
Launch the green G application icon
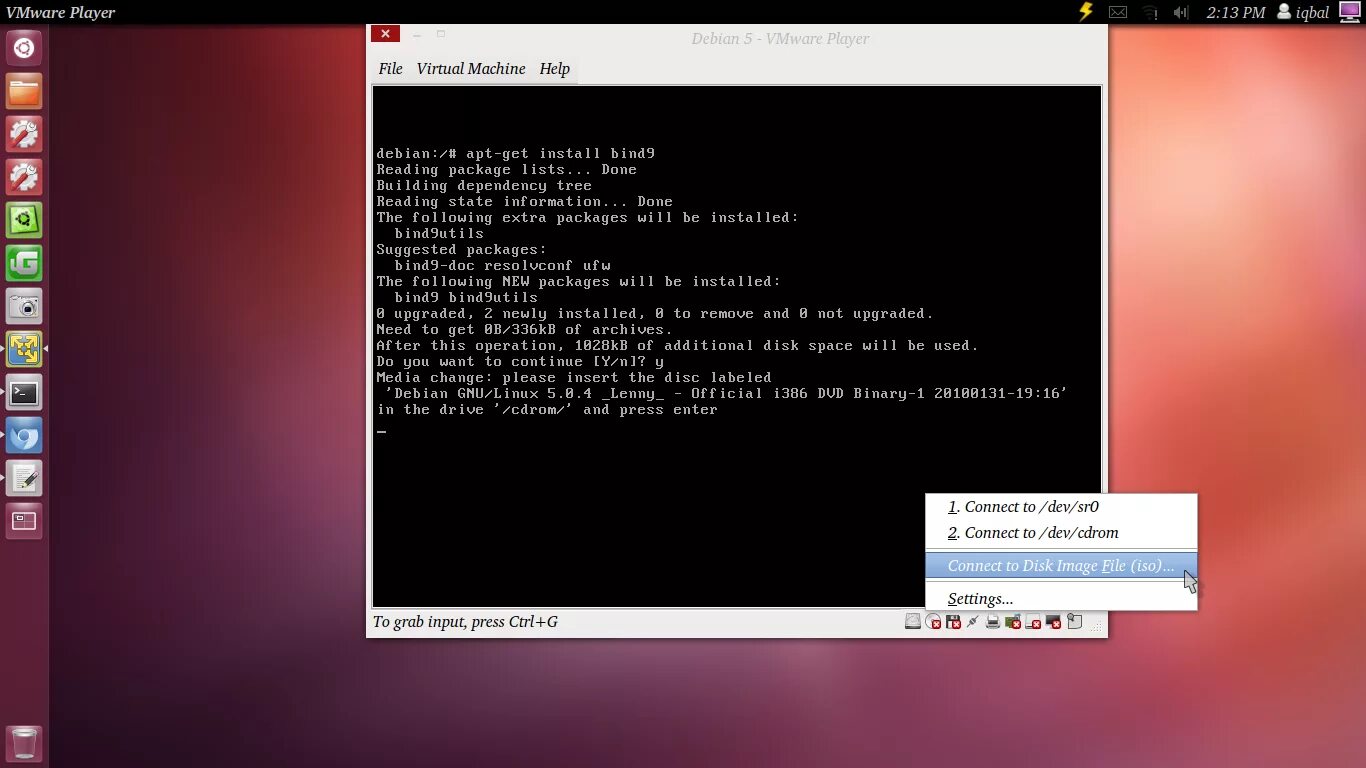point(24,263)
